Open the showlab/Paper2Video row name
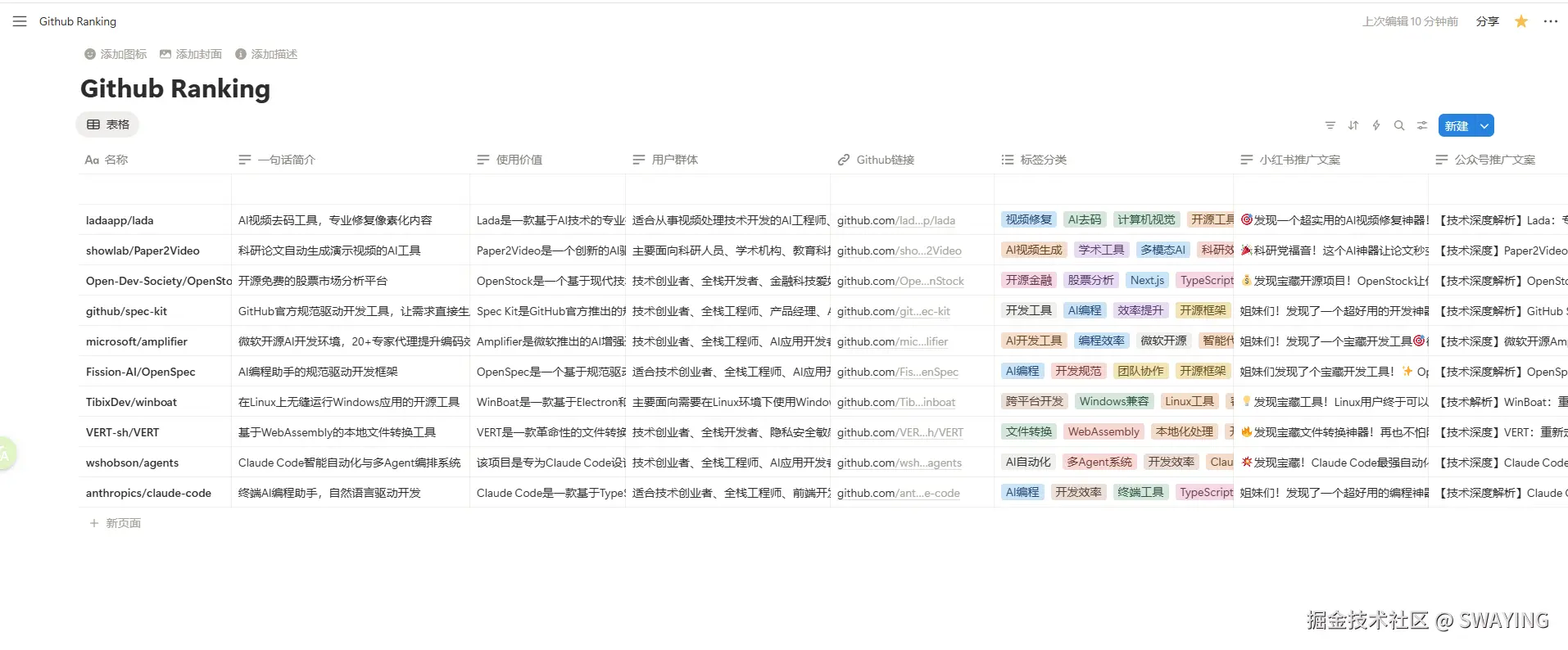 coord(143,251)
